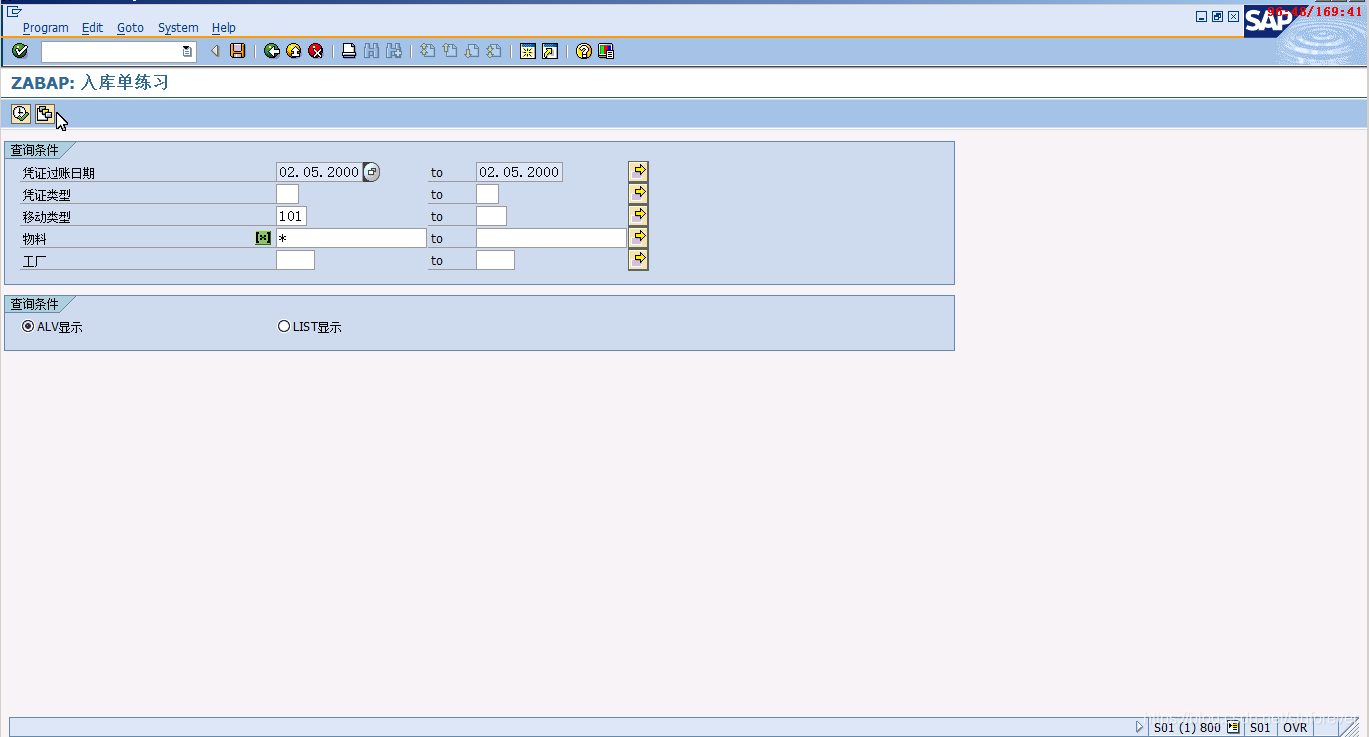Click the 移动类型 label
Image resolution: width=1369 pixels, height=737 pixels.
tap(47, 217)
